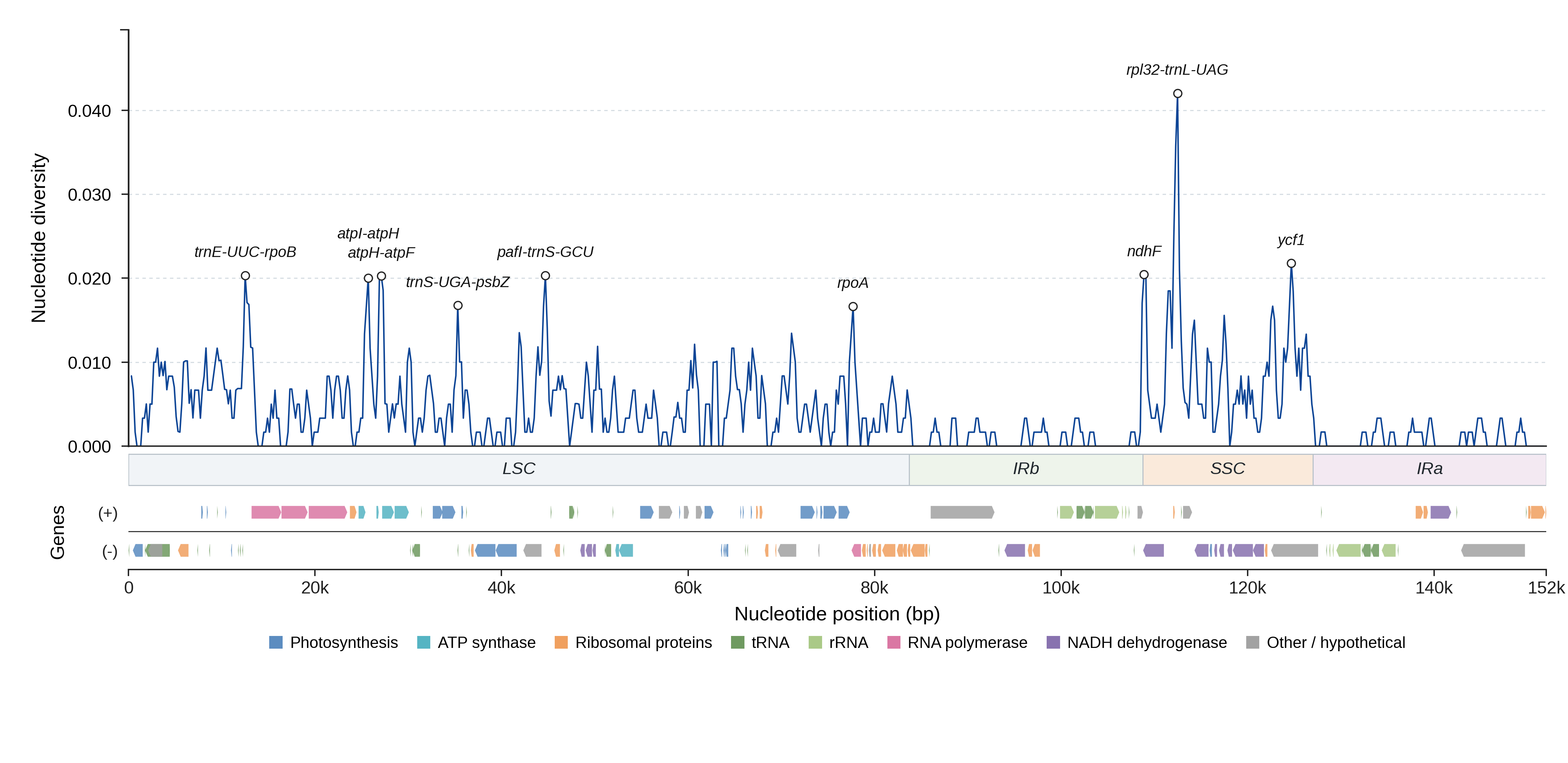Click the tRNA legend color swatch

(737, 642)
